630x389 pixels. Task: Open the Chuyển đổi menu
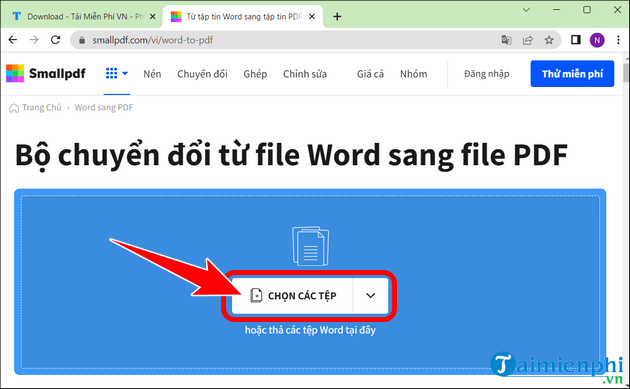point(202,74)
